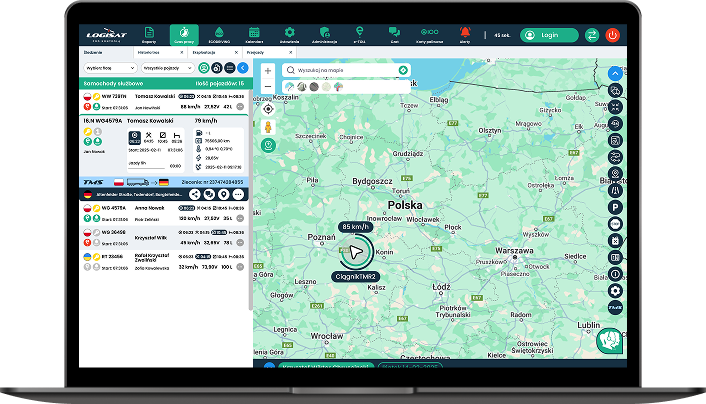Select the bed rest time tile in the vehicle card

pyautogui.click(x=177, y=137)
